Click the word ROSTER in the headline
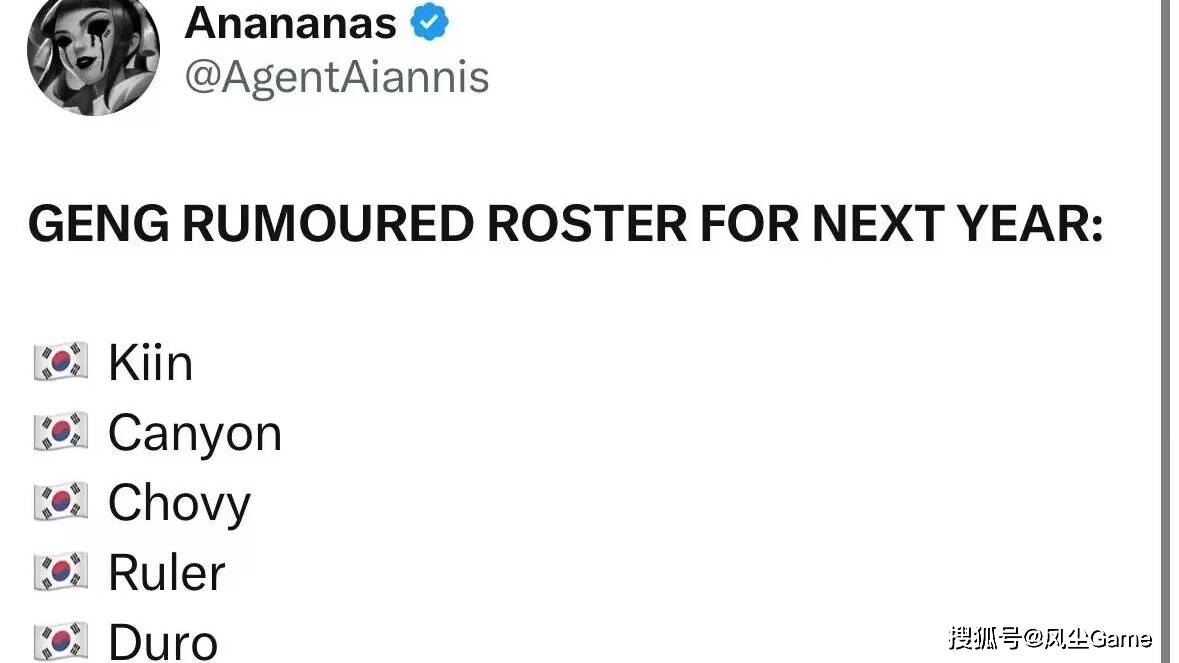The width and height of the screenshot is (1179, 663). click(587, 225)
